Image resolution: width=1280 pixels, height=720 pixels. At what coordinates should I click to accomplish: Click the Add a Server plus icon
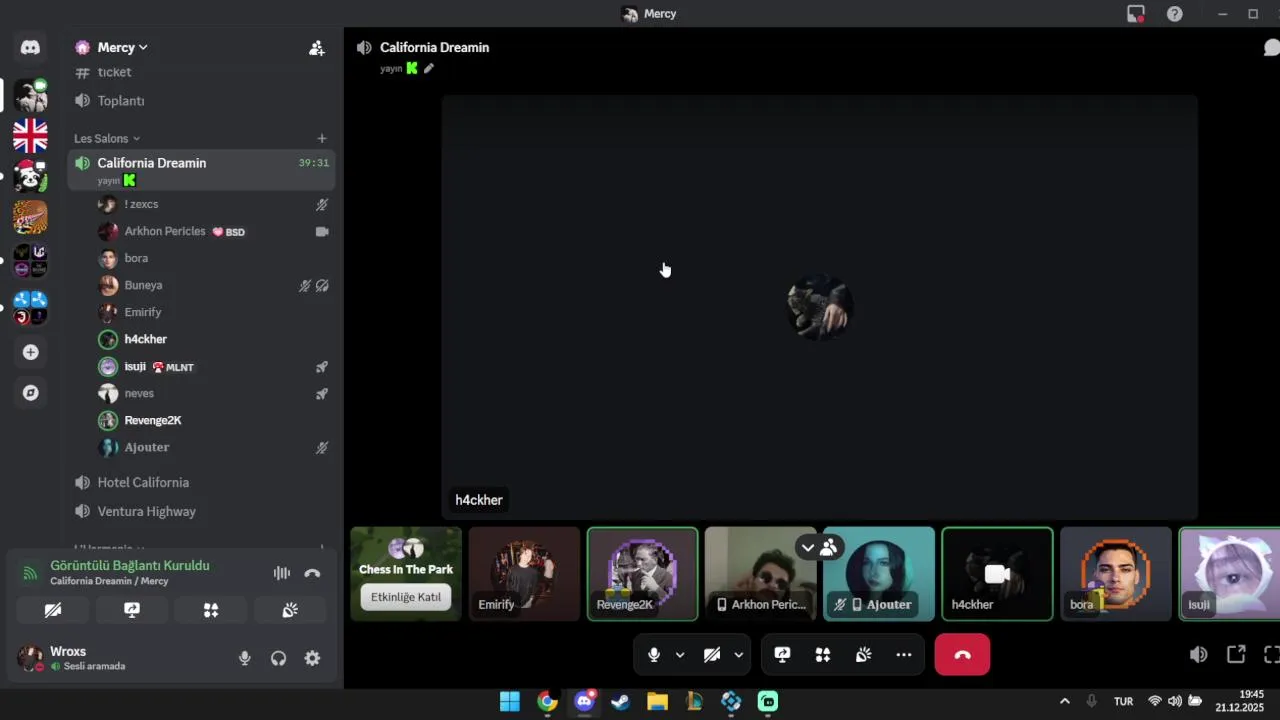[30, 352]
